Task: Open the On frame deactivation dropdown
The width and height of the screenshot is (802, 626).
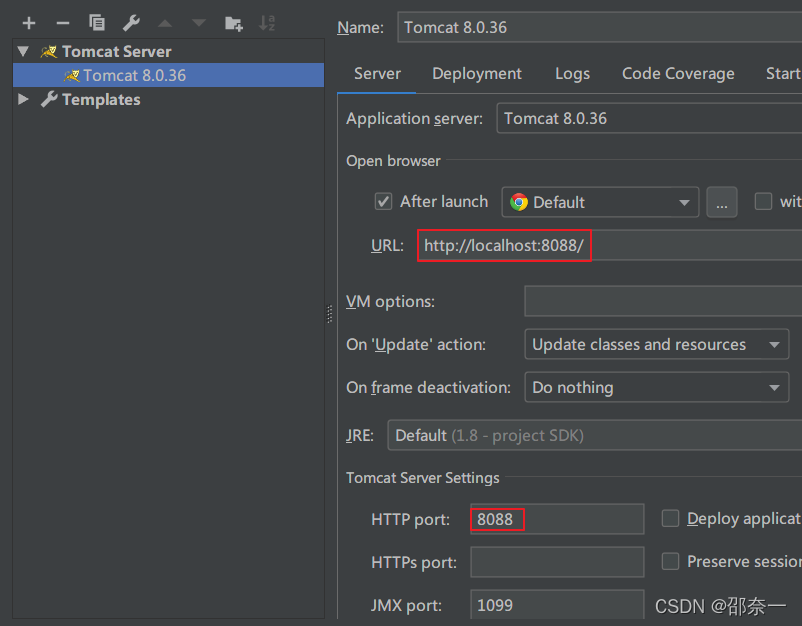Action: [657, 387]
